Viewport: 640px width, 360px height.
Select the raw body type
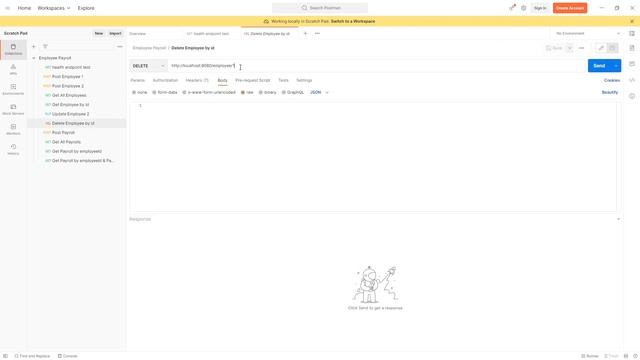click(247, 93)
